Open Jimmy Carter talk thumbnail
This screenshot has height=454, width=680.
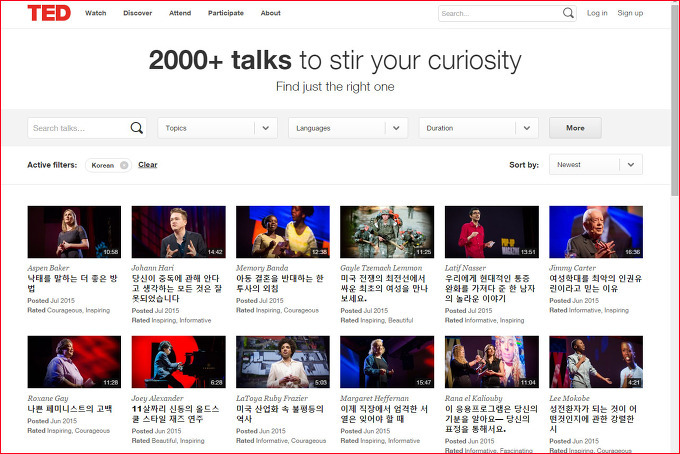(596, 232)
